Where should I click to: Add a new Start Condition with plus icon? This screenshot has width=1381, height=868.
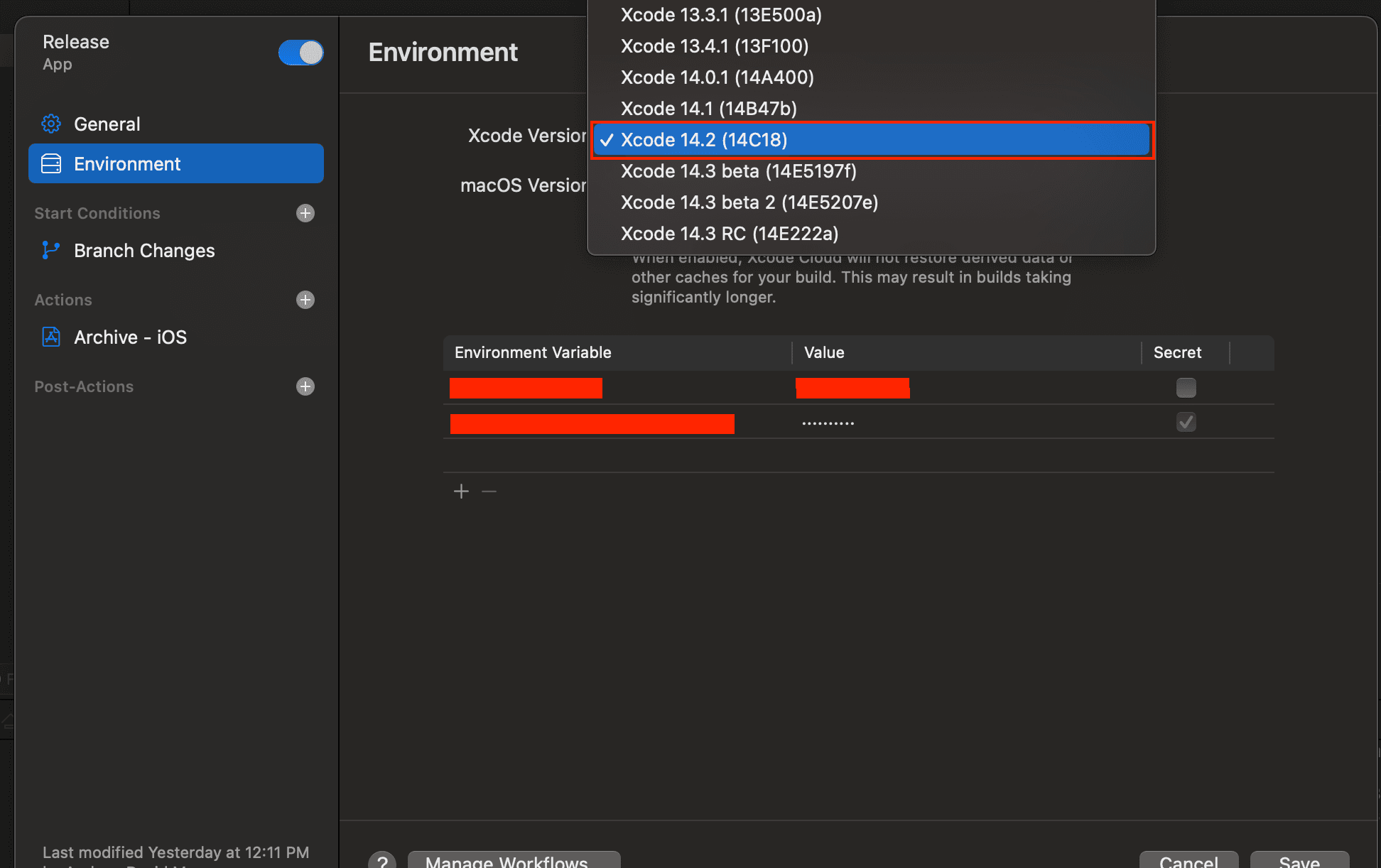pos(305,213)
